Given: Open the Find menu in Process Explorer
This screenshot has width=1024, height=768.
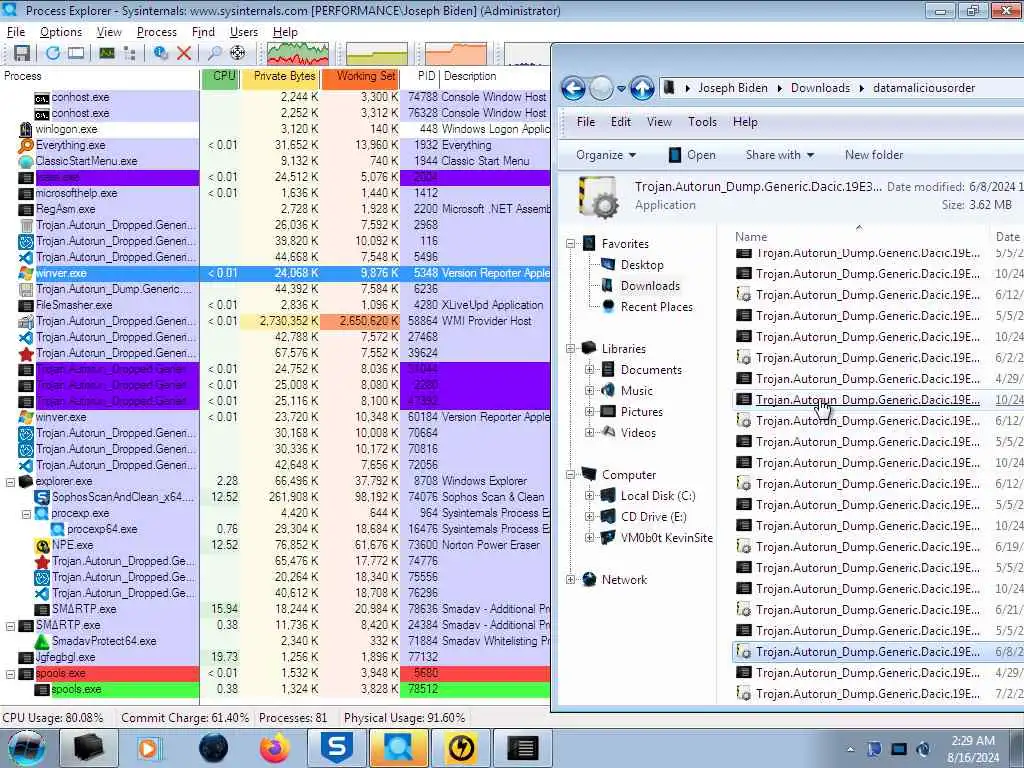Looking at the screenshot, I should (x=203, y=32).
